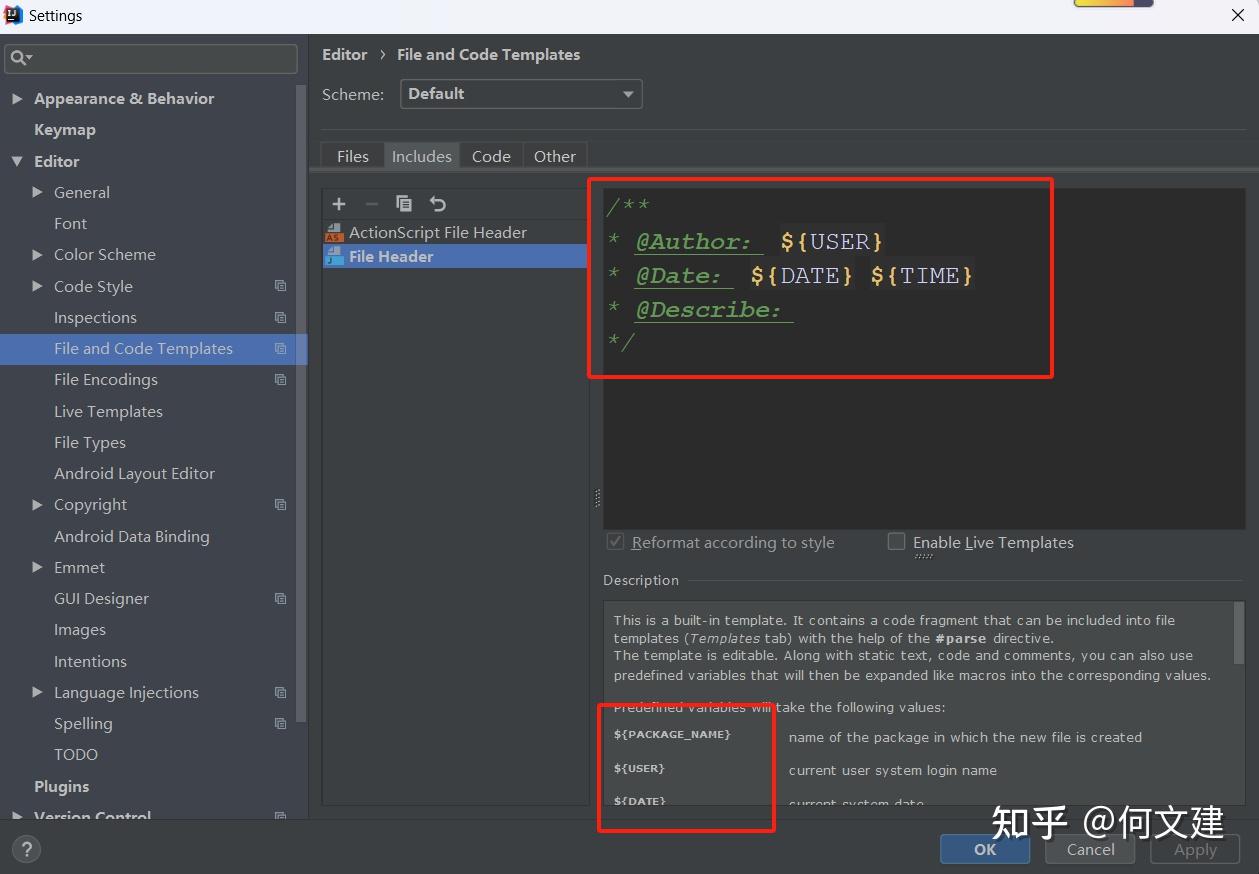Click the add template plus icon
This screenshot has width=1259, height=874.
(339, 204)
